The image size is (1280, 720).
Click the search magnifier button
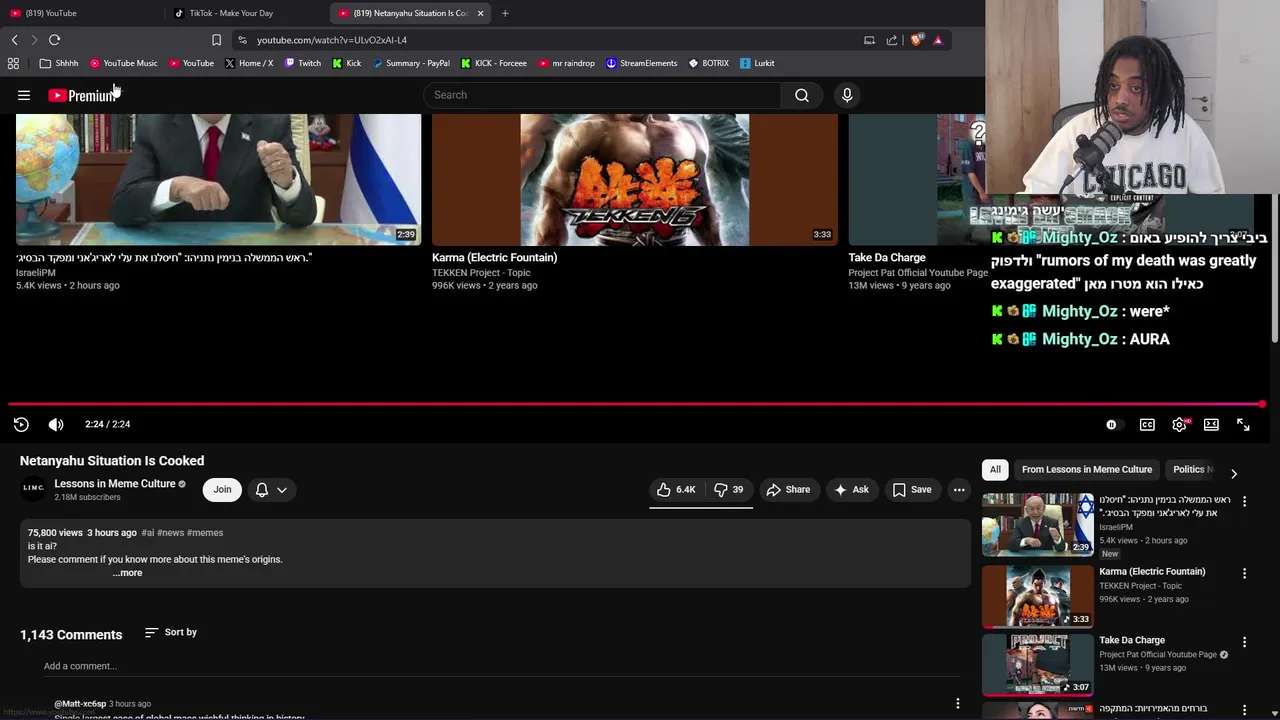[802, 95]
